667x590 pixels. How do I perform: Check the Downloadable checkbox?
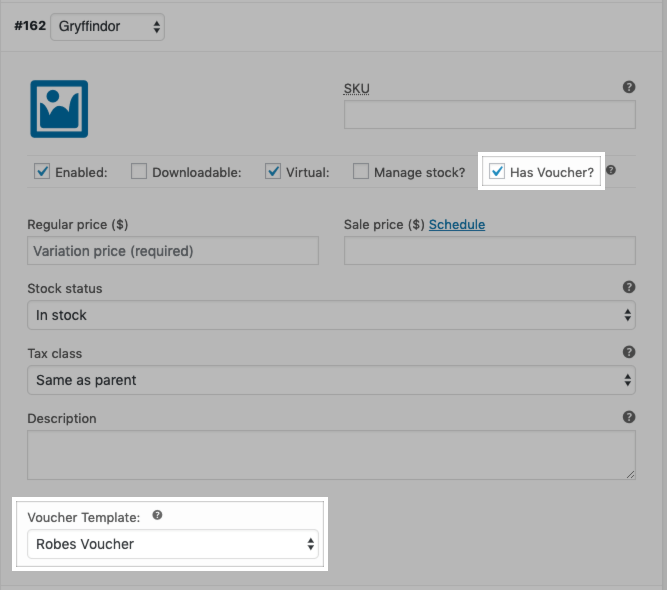tap(139, 171)
